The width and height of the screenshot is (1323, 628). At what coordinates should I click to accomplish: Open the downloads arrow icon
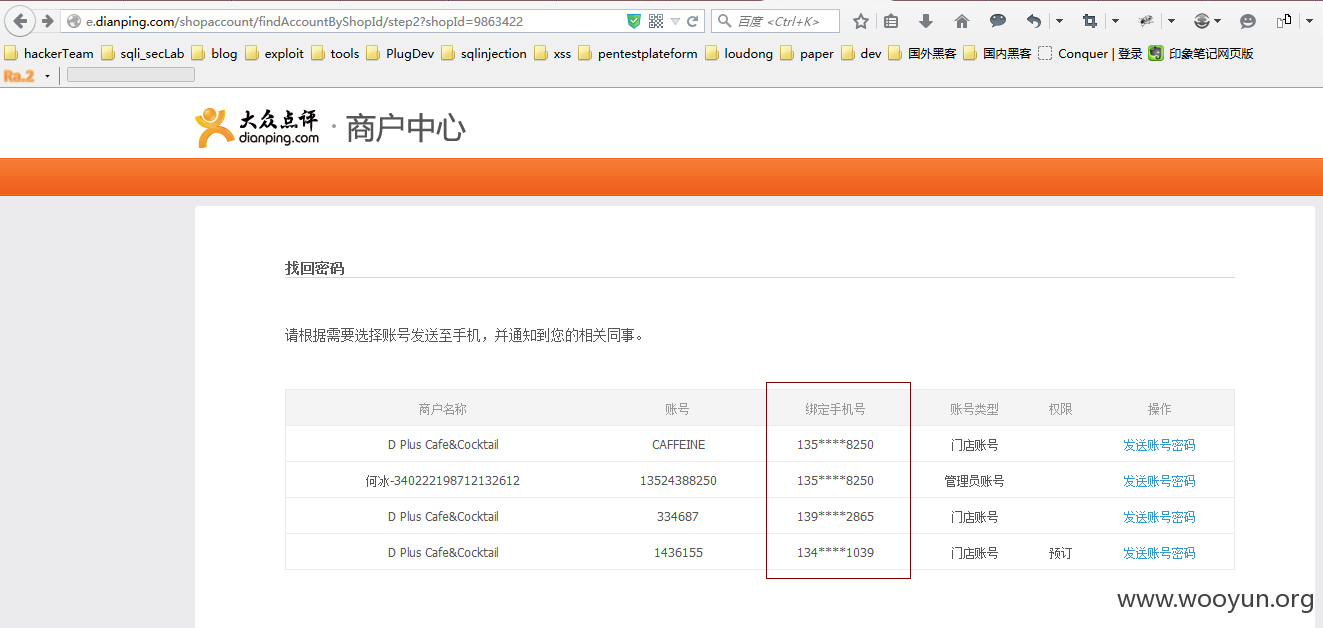[926, 21]
